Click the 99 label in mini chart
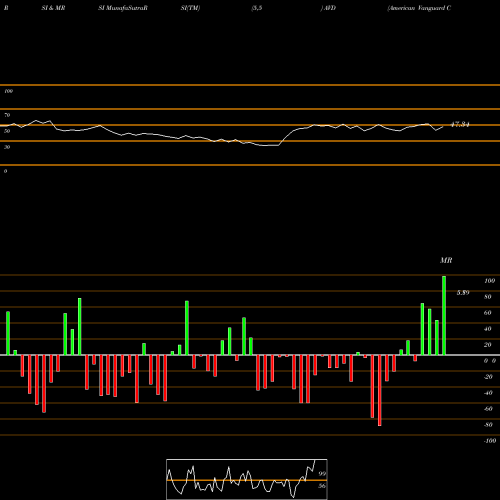Screen dimensions: 500x500 322,474
